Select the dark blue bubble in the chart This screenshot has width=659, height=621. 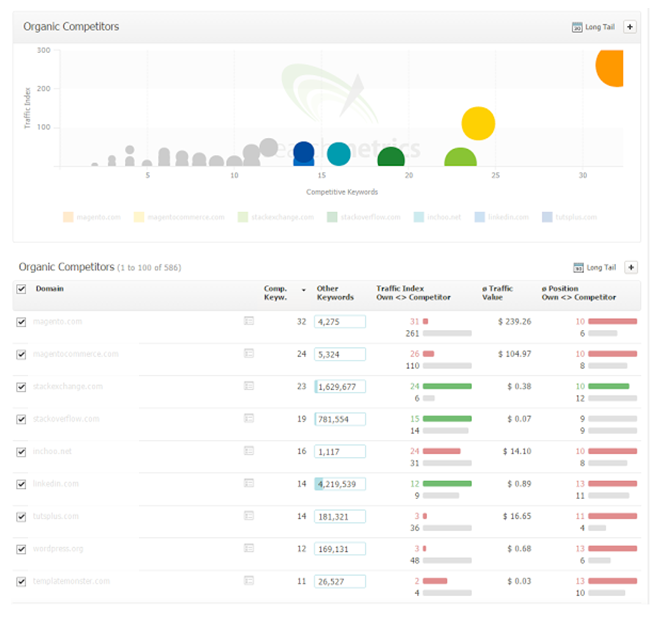click(304, 152)
